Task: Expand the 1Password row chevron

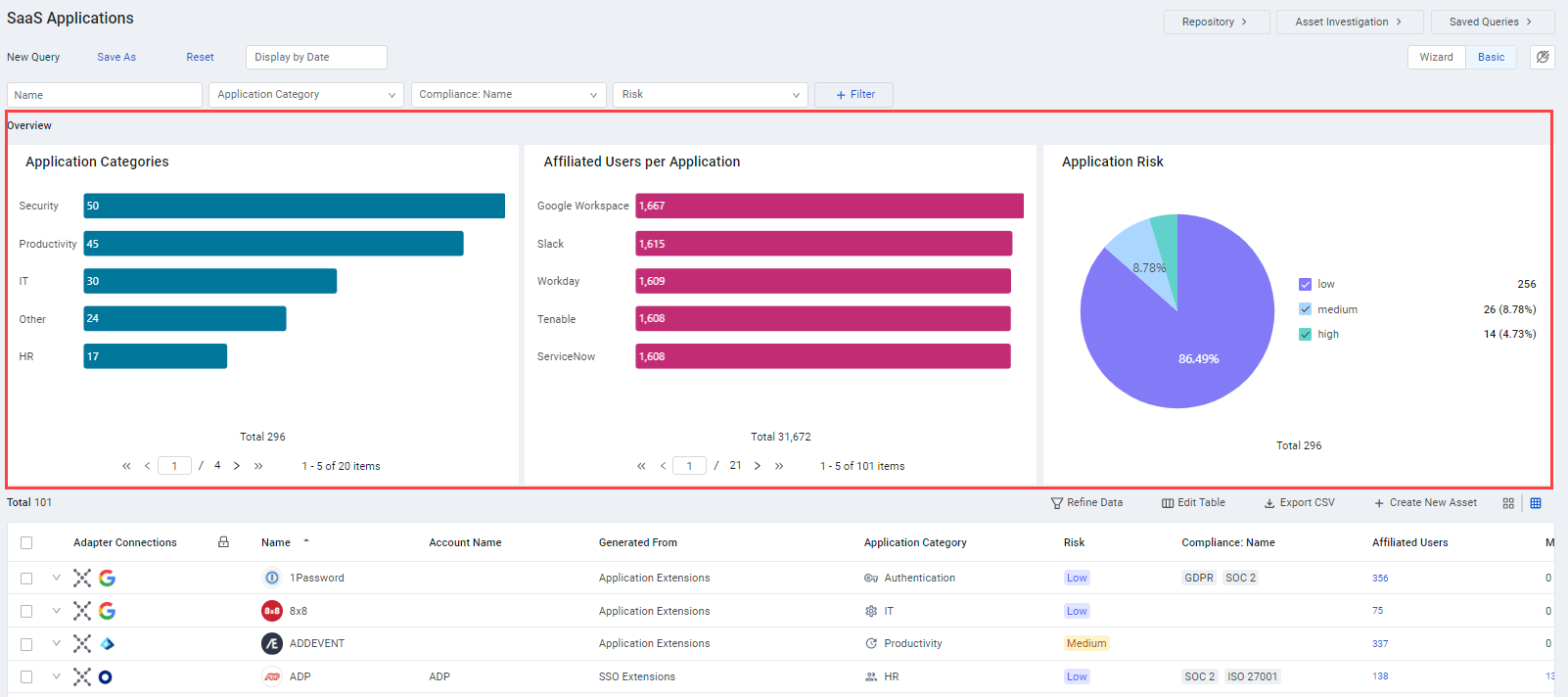Action: pyautogui.click(x=56, y=578)
